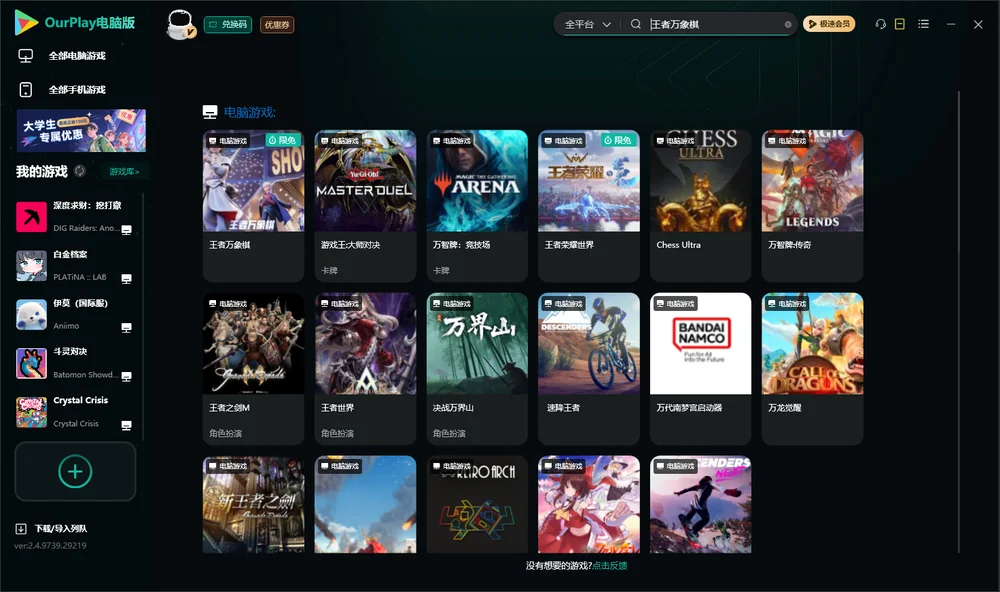Screen dimensions: 1000x592
Task: Clear the search box text
Action: [x=788, y=25]
